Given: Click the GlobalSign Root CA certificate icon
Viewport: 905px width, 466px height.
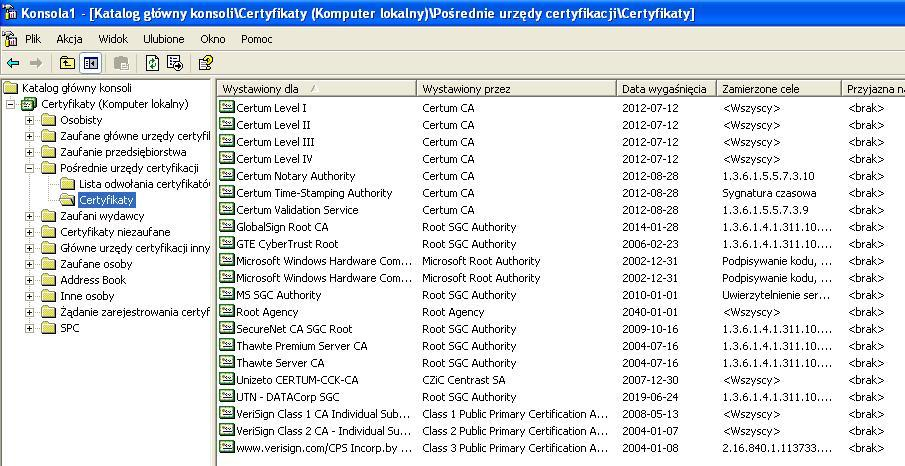Looking at the screenshot, I should click(227, 226).
